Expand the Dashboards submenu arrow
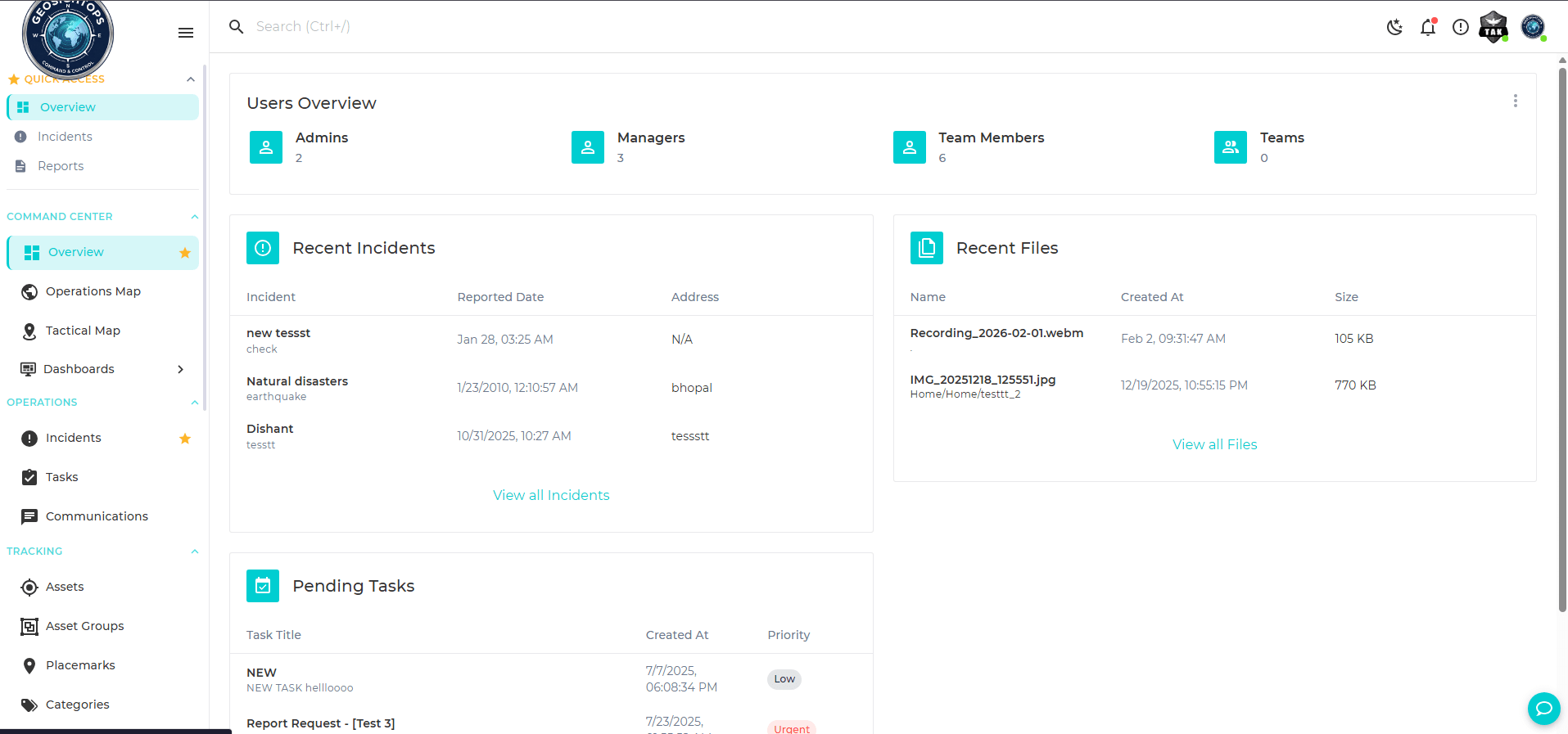This screenshot has width=1568, height=734. pos(181,369)
